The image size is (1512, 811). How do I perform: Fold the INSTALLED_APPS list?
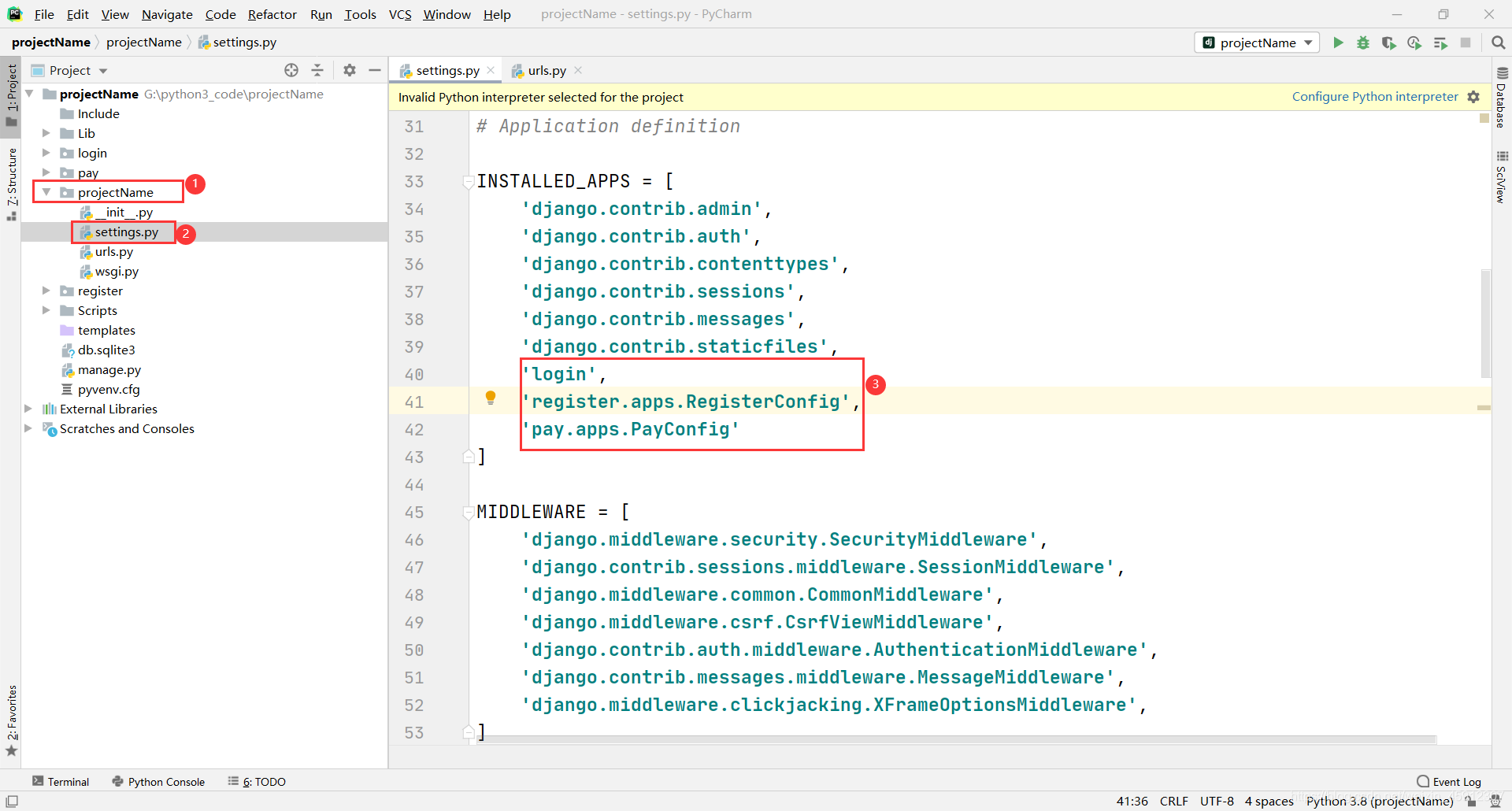point(469,182)
